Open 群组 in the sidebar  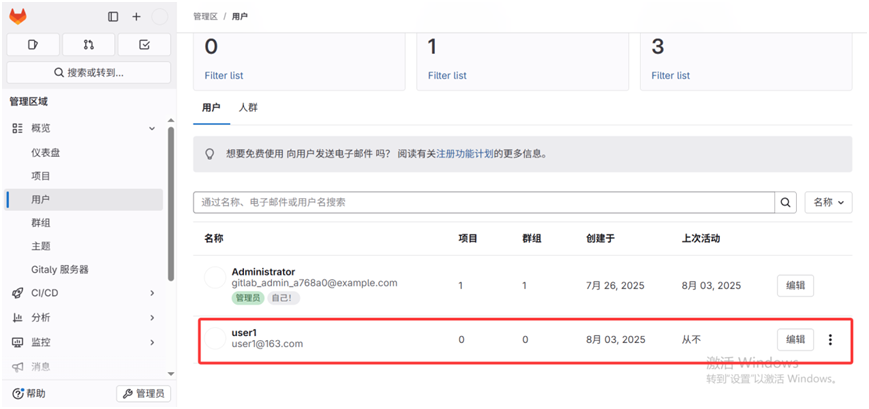(40, 223)
